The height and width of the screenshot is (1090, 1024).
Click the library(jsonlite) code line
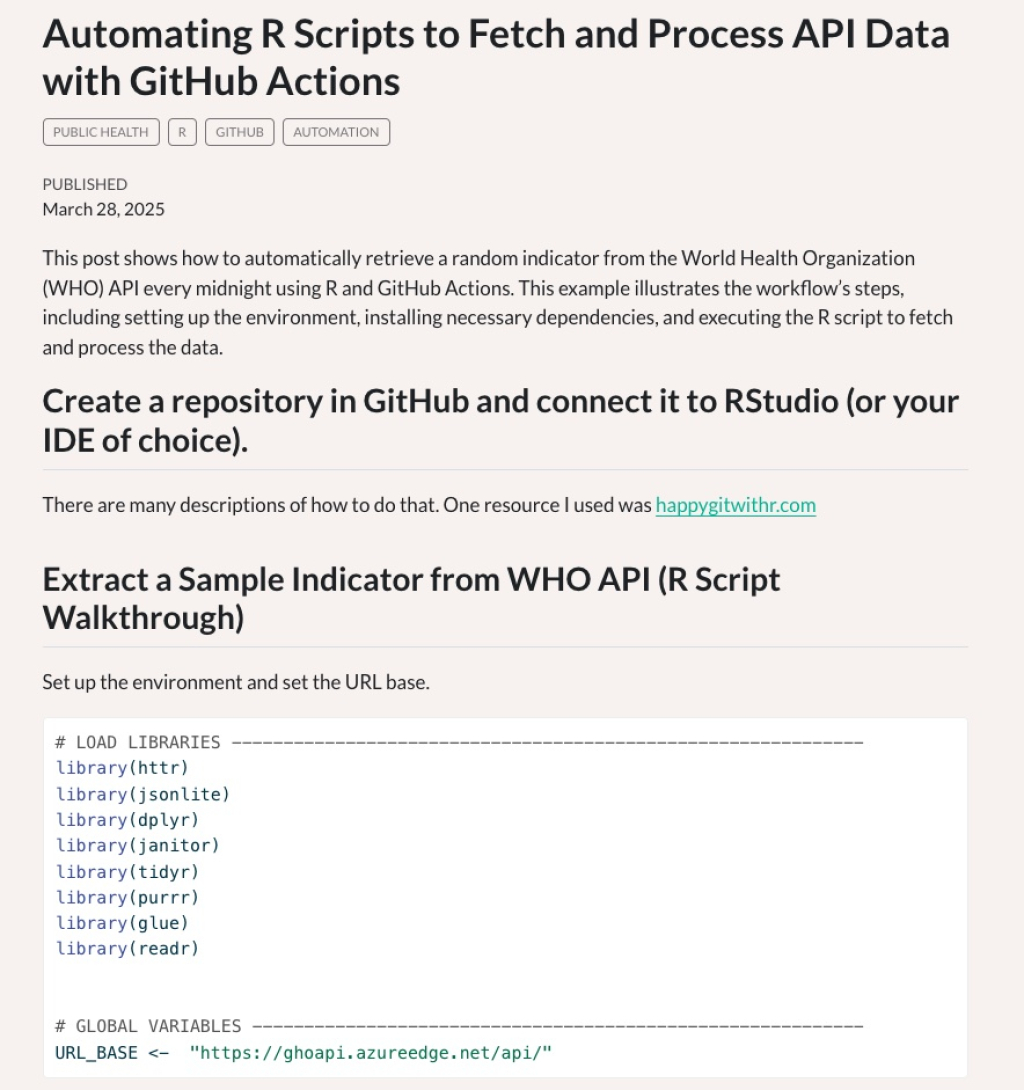pyautogui.click(x=143, y=794)
